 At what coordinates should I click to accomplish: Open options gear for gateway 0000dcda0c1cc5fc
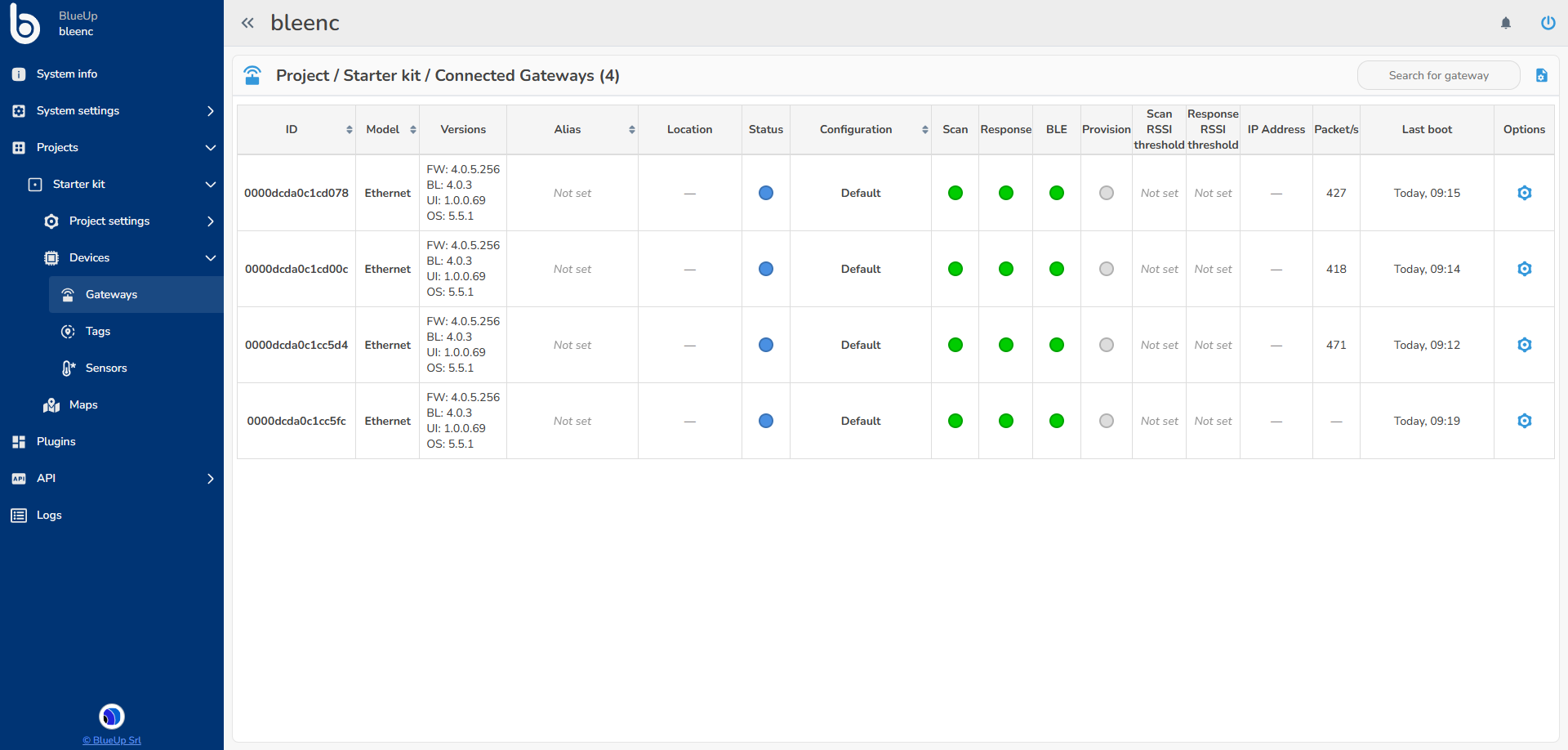tap(1524, 421)
